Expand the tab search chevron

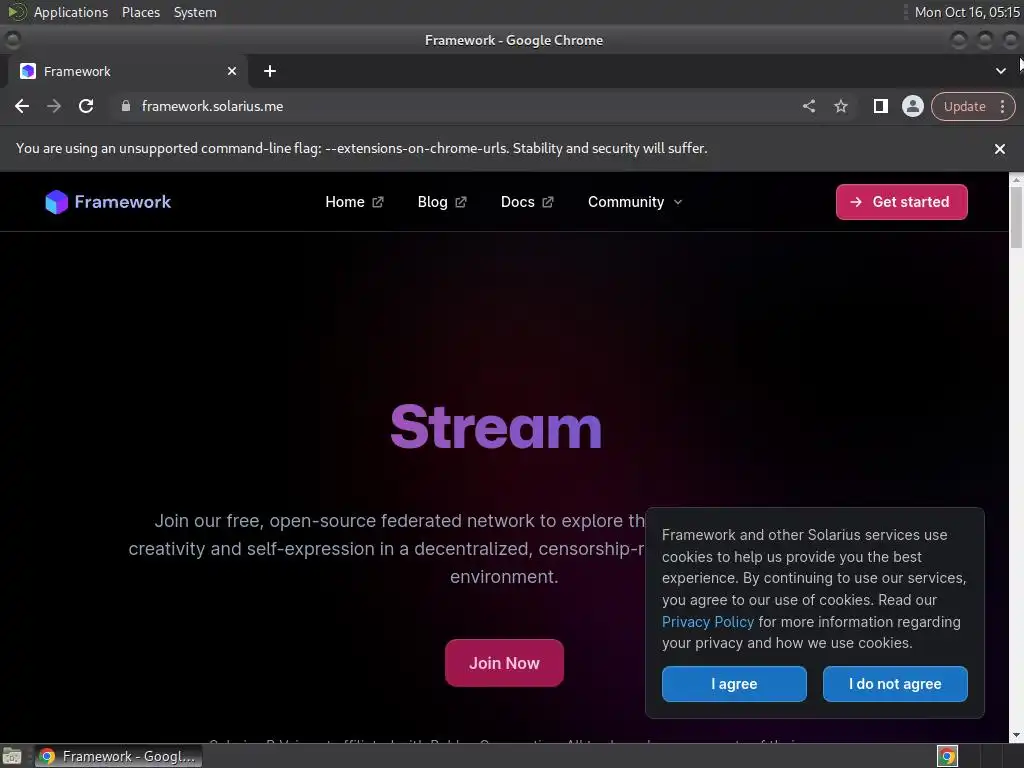pos(1000,71)
